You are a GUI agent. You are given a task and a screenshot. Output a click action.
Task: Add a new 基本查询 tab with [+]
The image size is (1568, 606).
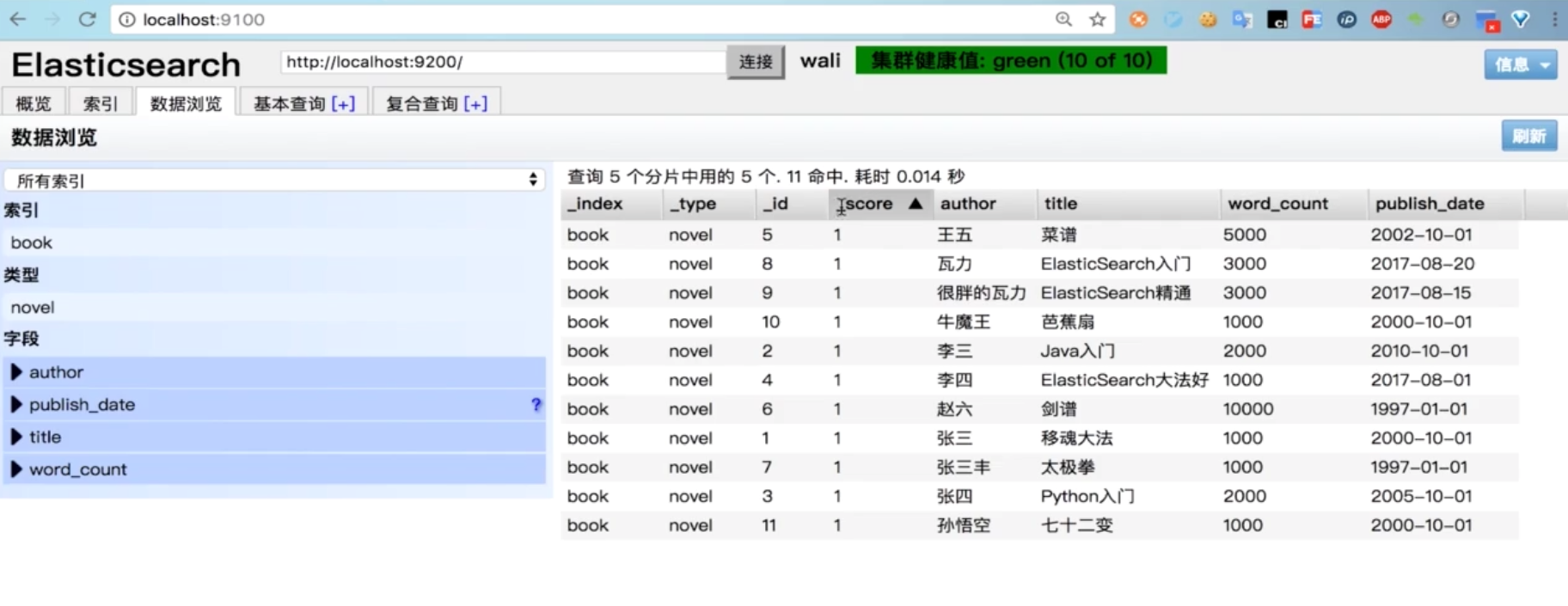(343, 103)
